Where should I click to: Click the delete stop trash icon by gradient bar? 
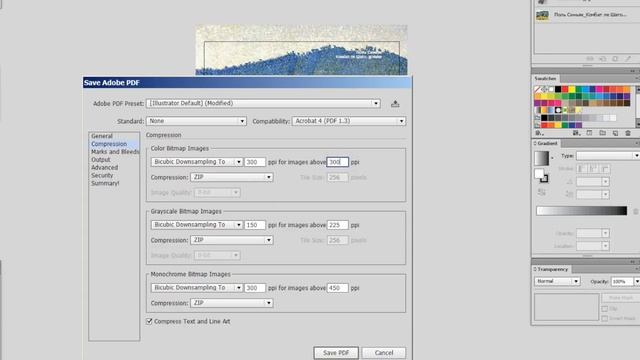(x=636, y=211)
